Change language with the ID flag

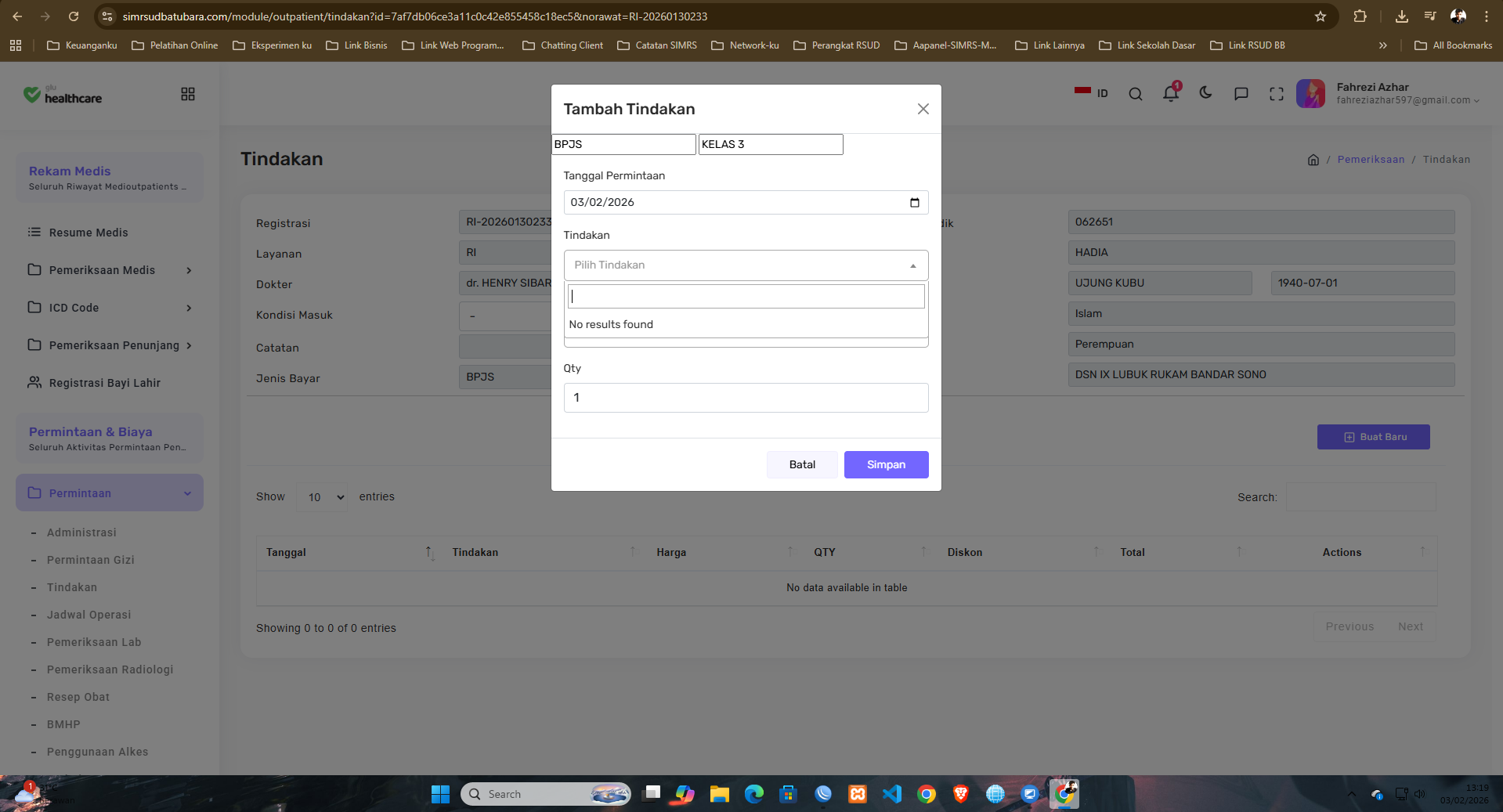[1091, 93]
